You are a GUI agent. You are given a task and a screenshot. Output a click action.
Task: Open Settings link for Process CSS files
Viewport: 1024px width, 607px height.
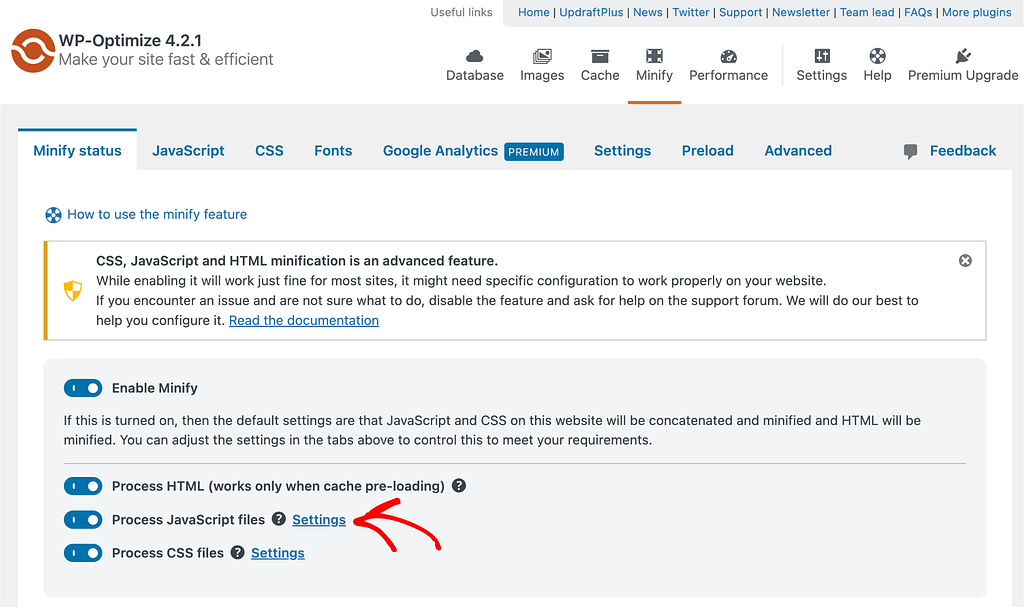[278, 553]
